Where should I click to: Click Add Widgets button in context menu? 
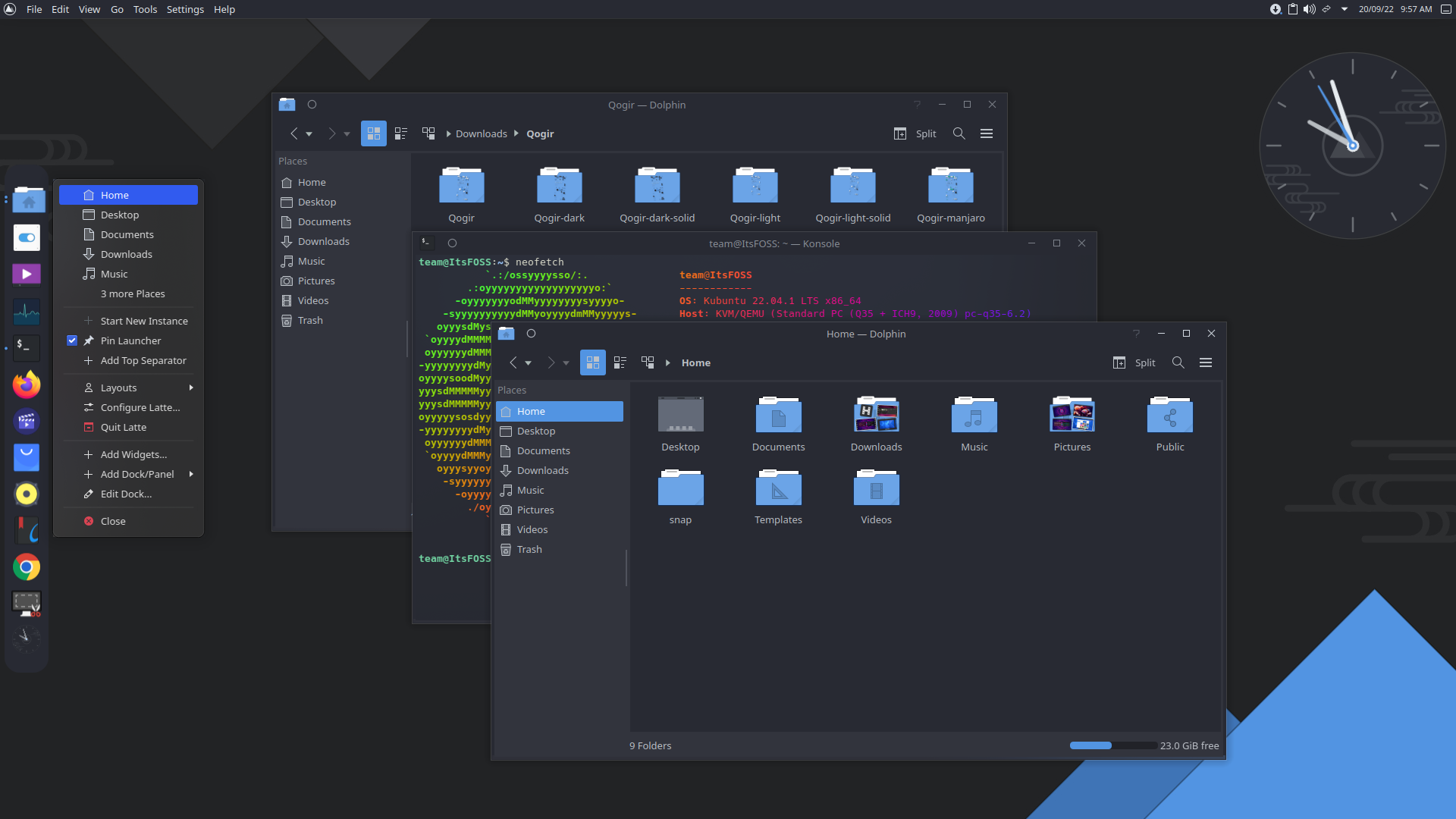point(133,454)
